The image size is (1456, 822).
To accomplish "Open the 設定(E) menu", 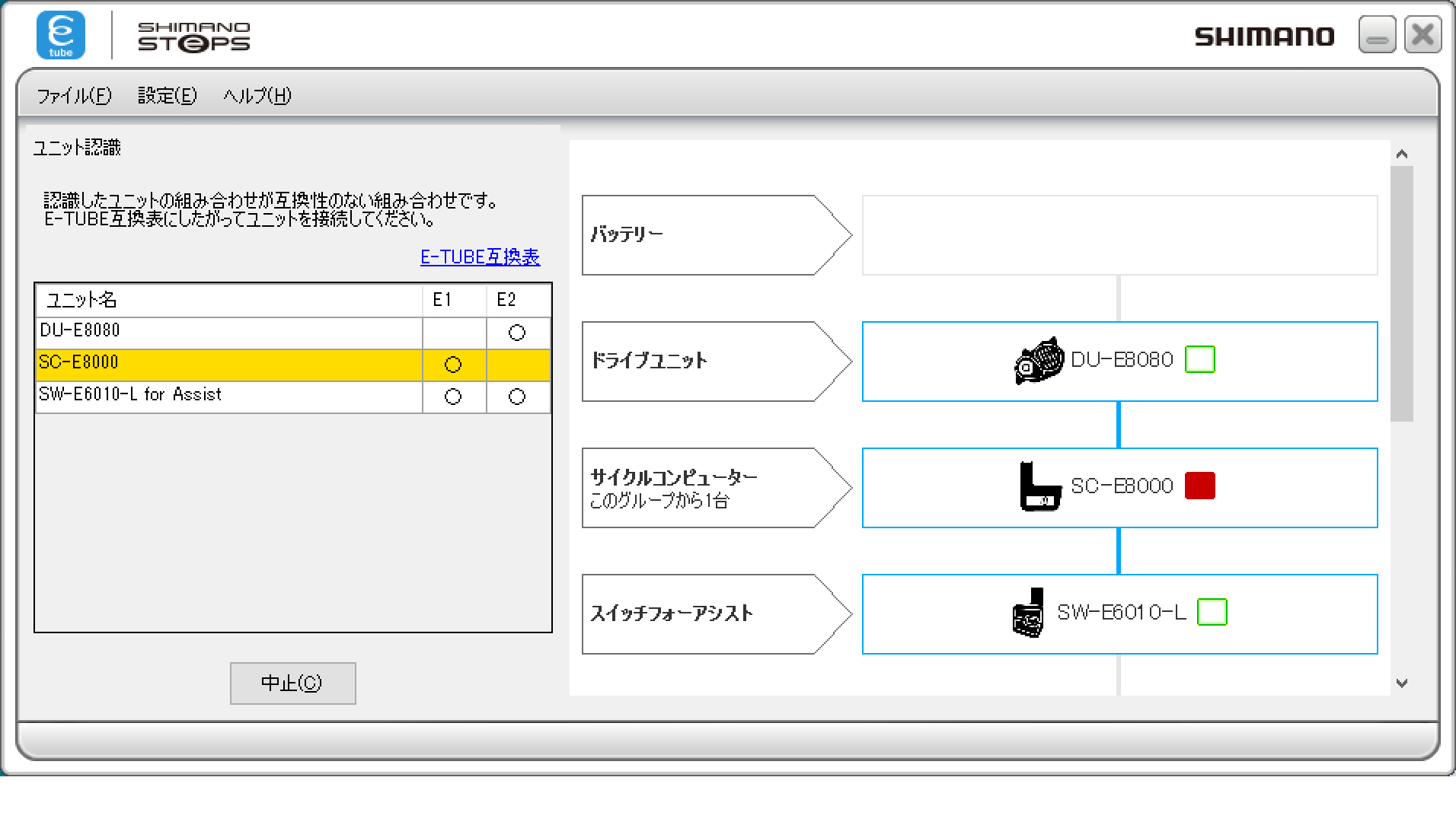I will [167, 96].
